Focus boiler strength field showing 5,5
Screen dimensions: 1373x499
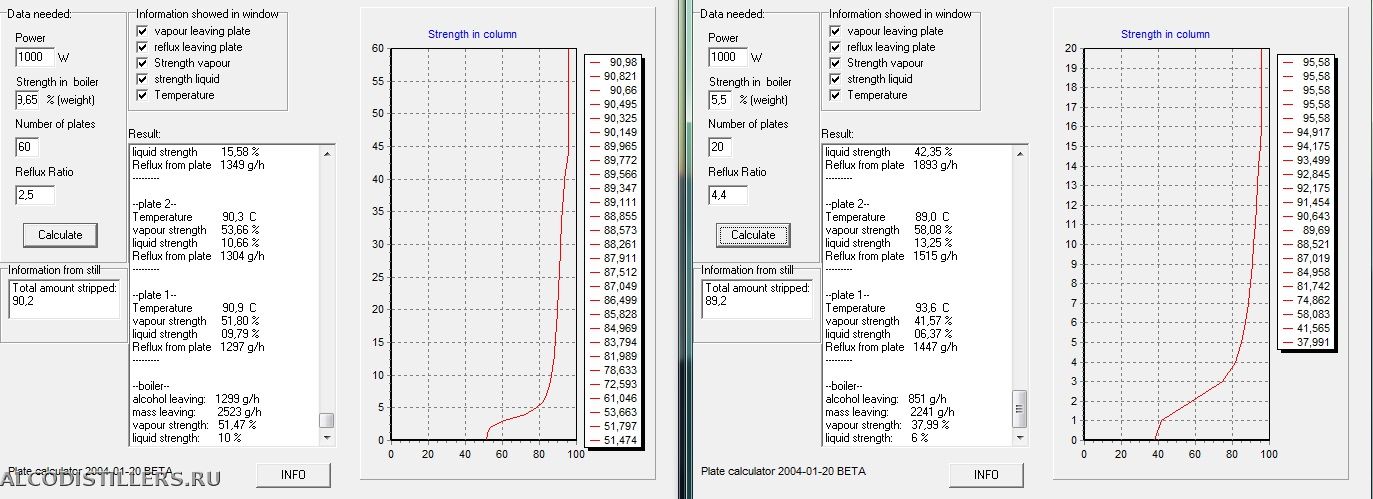coord(720,100)
